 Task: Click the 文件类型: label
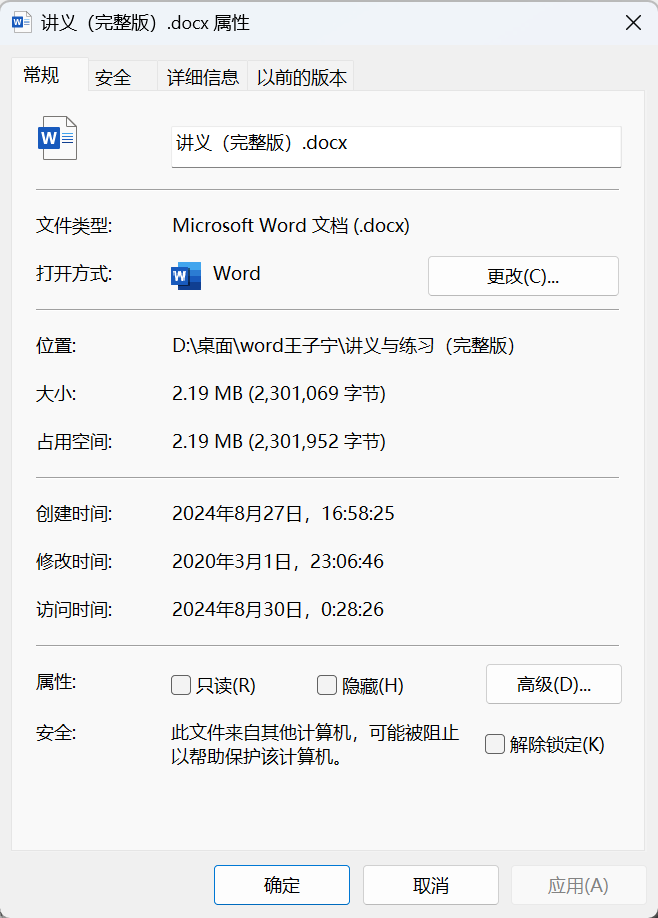click(x=74, y=225)
